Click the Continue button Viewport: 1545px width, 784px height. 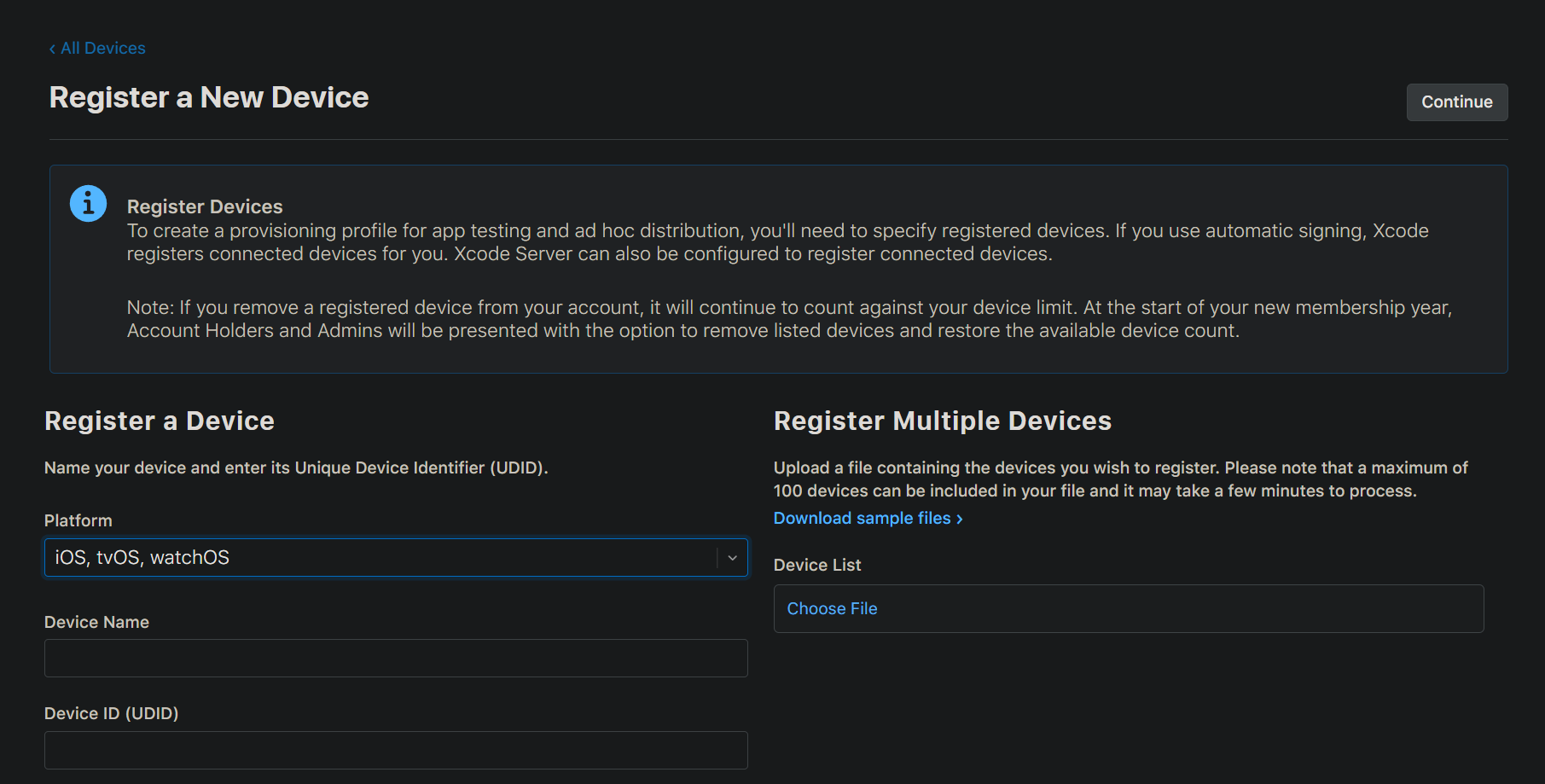coord(1456,102)
